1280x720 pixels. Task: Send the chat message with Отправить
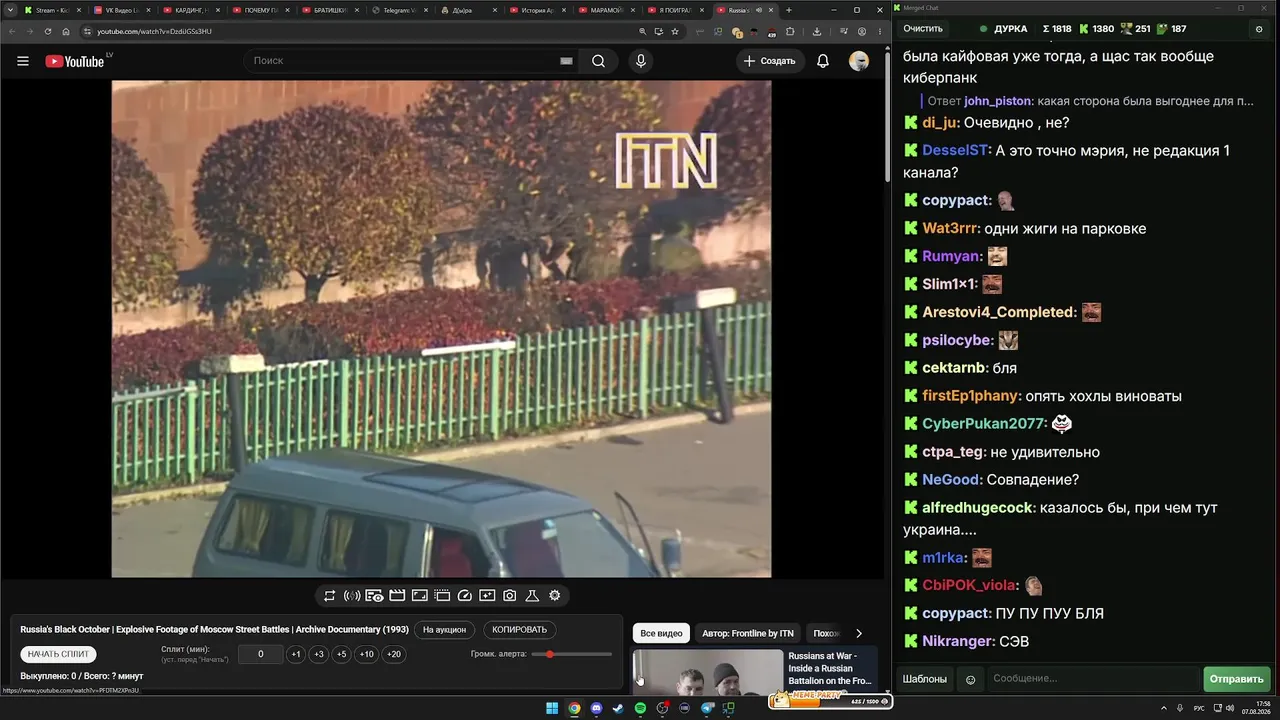(x=1236, y=679)
